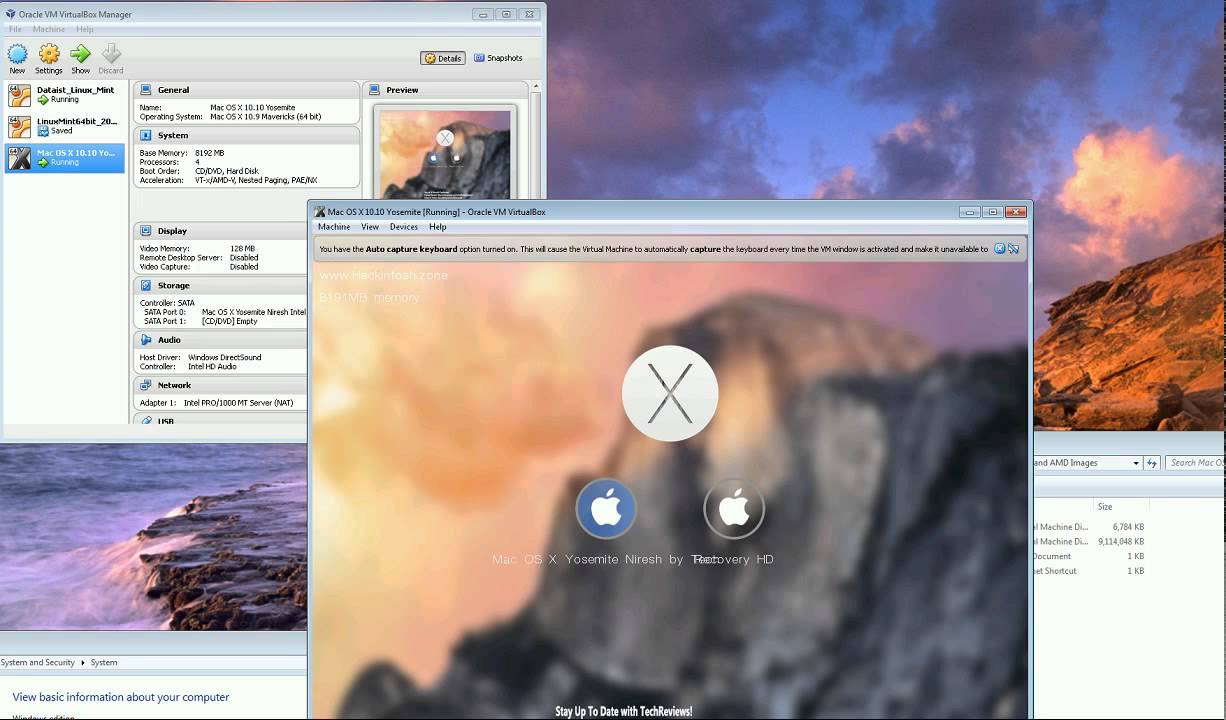Click the New VM toolbar icon
The image size is (1226, 720).
(17, 58)
